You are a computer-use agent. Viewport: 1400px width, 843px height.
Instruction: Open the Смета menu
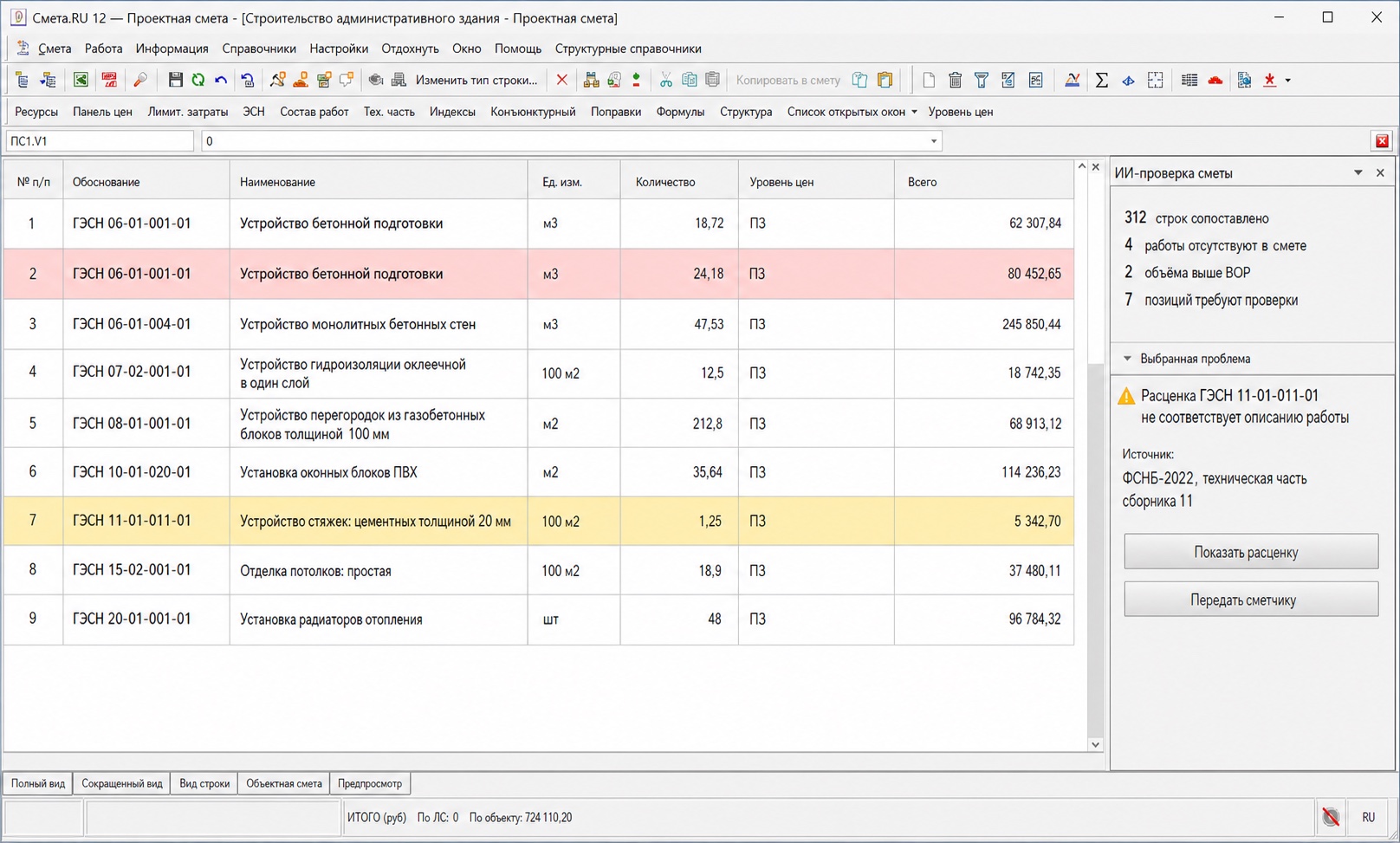(55, 49)
